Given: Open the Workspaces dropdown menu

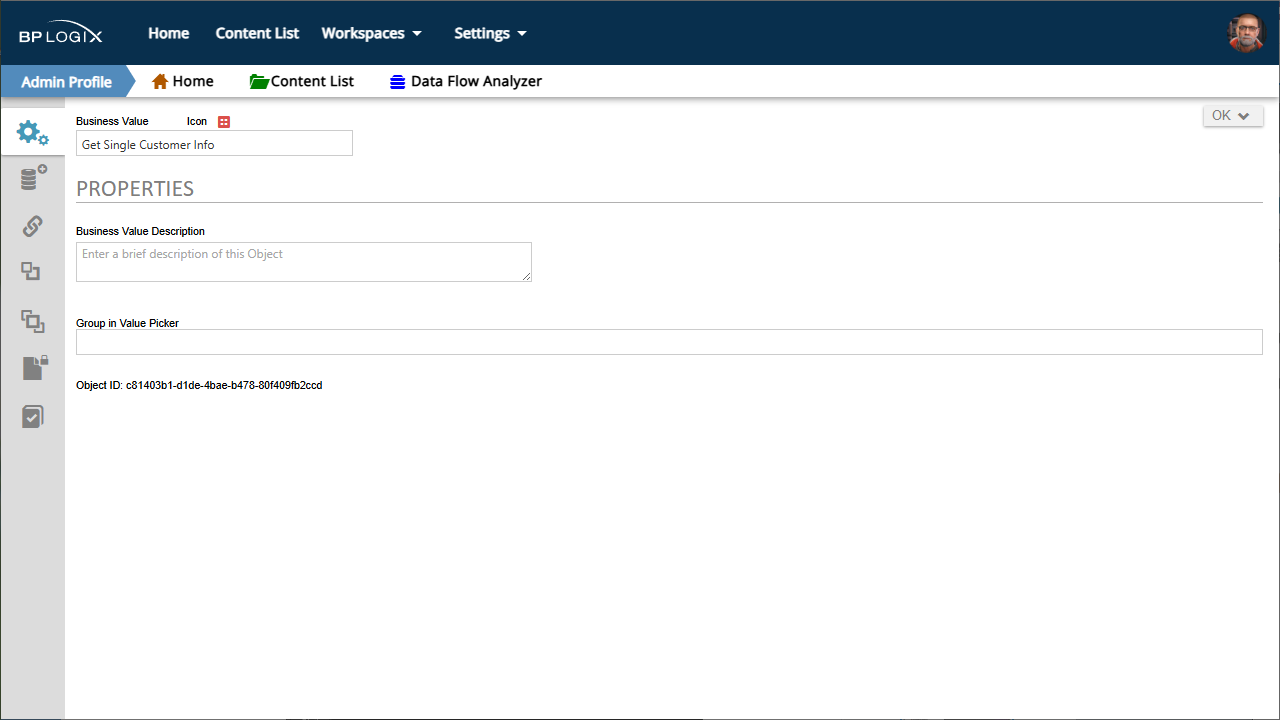Looking at the screenshot, I should pyautogui.click(x=372, y=33).
